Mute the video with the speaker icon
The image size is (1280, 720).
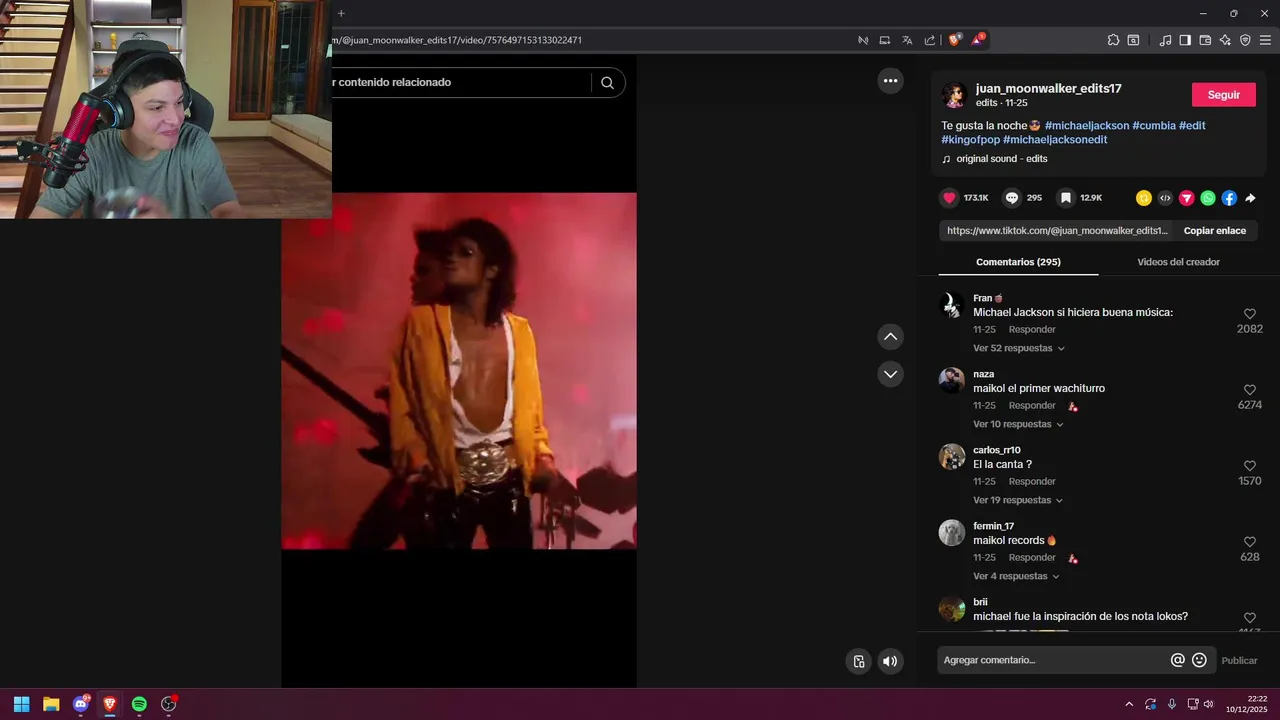(889, 661)
